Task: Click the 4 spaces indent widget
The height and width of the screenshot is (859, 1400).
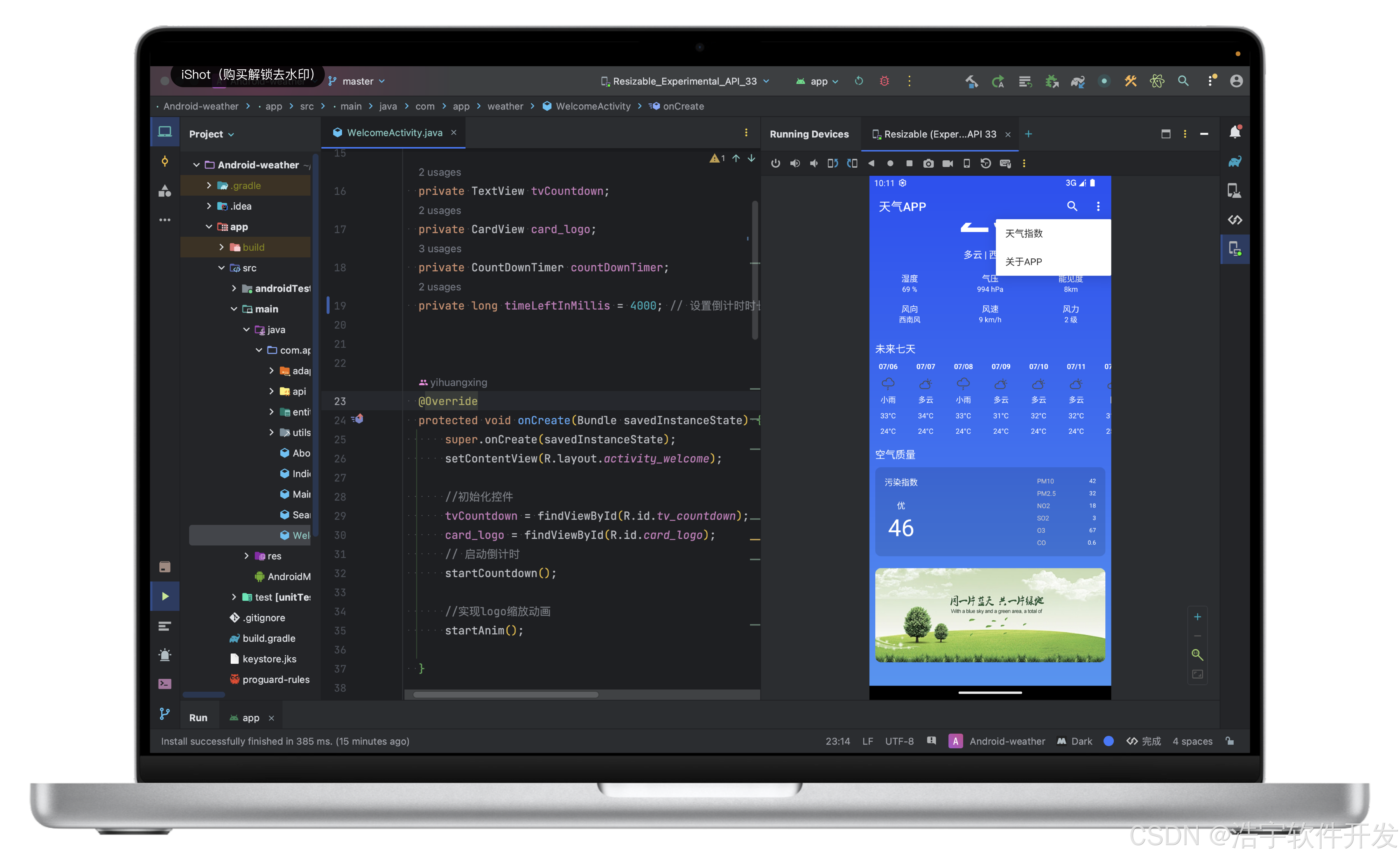Action: pyautogui.click(x=1193, y=741)
